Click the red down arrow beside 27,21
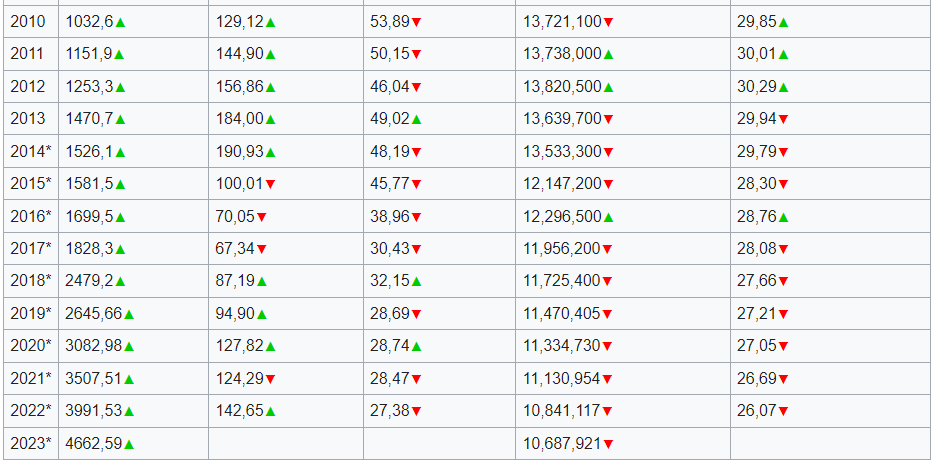 [x=783, y=314]
